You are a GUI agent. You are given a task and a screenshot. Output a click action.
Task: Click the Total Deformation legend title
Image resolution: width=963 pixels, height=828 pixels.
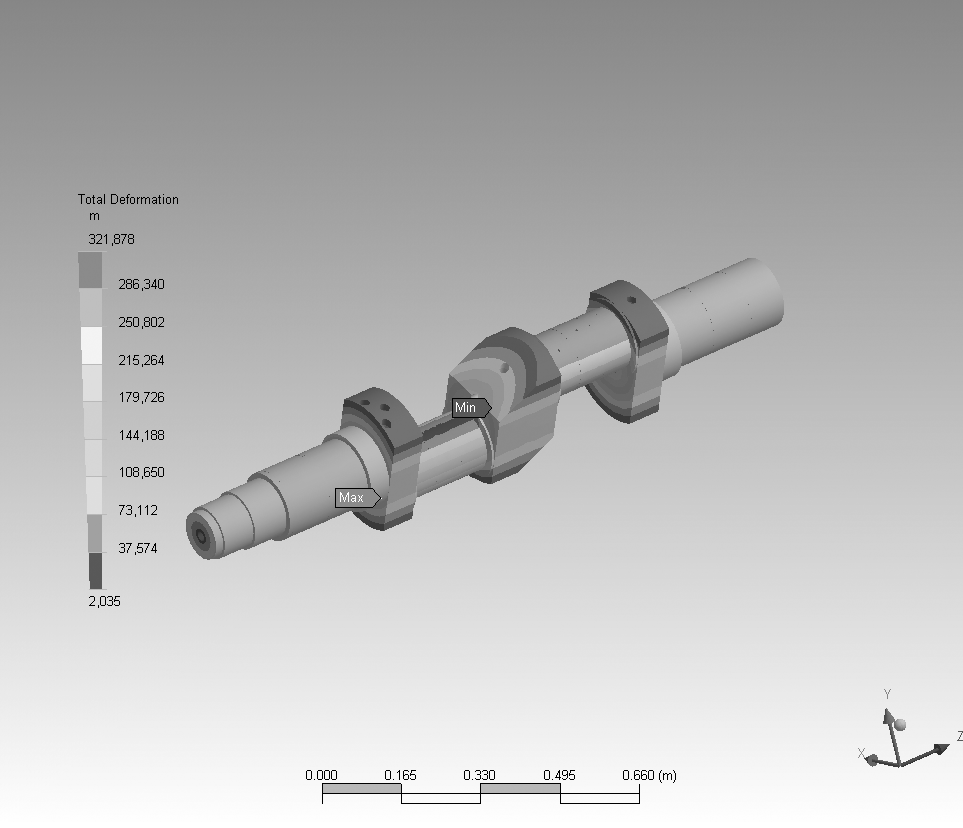click(128, 200)
